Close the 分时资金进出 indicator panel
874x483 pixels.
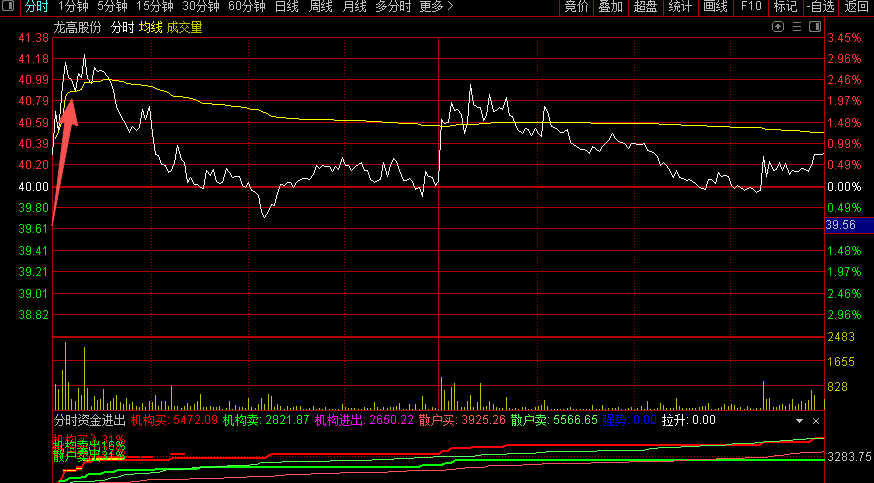[x=815, y=421]
